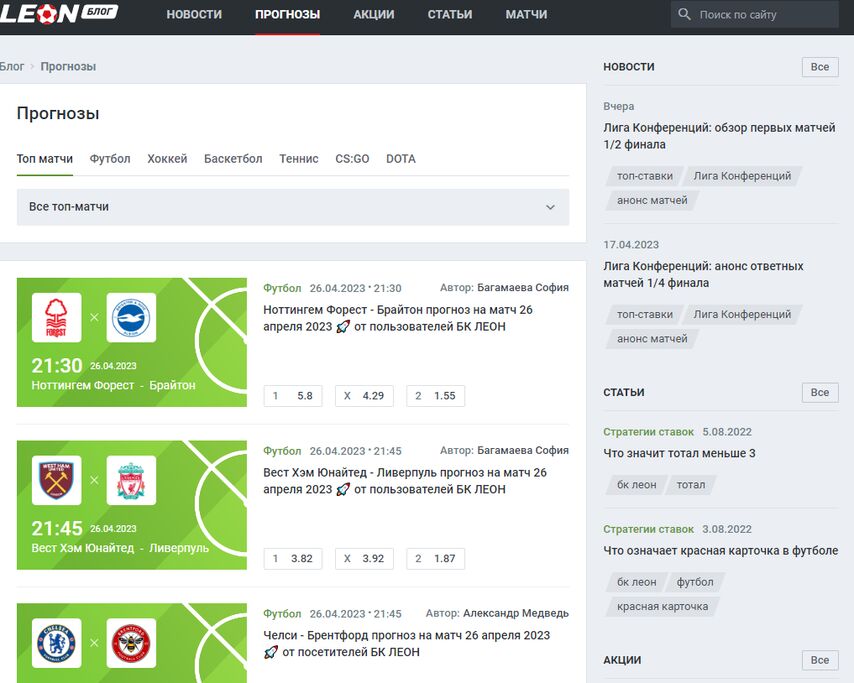This screenshot has height=683, width=854.
Task: Click the Chelsea club crest
Action: (57, 643)
